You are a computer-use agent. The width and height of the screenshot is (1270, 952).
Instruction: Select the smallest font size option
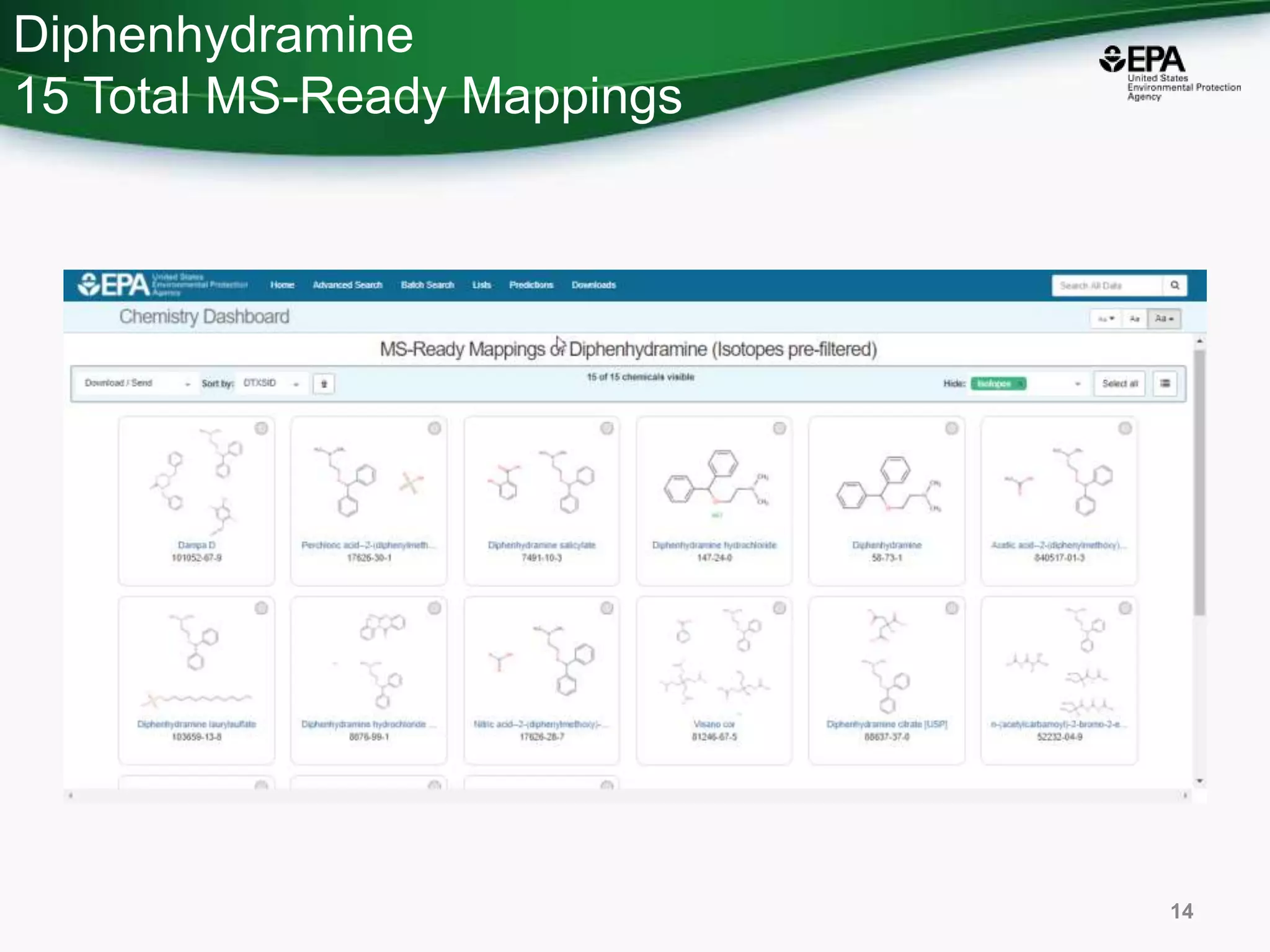tap(1106, 319)
